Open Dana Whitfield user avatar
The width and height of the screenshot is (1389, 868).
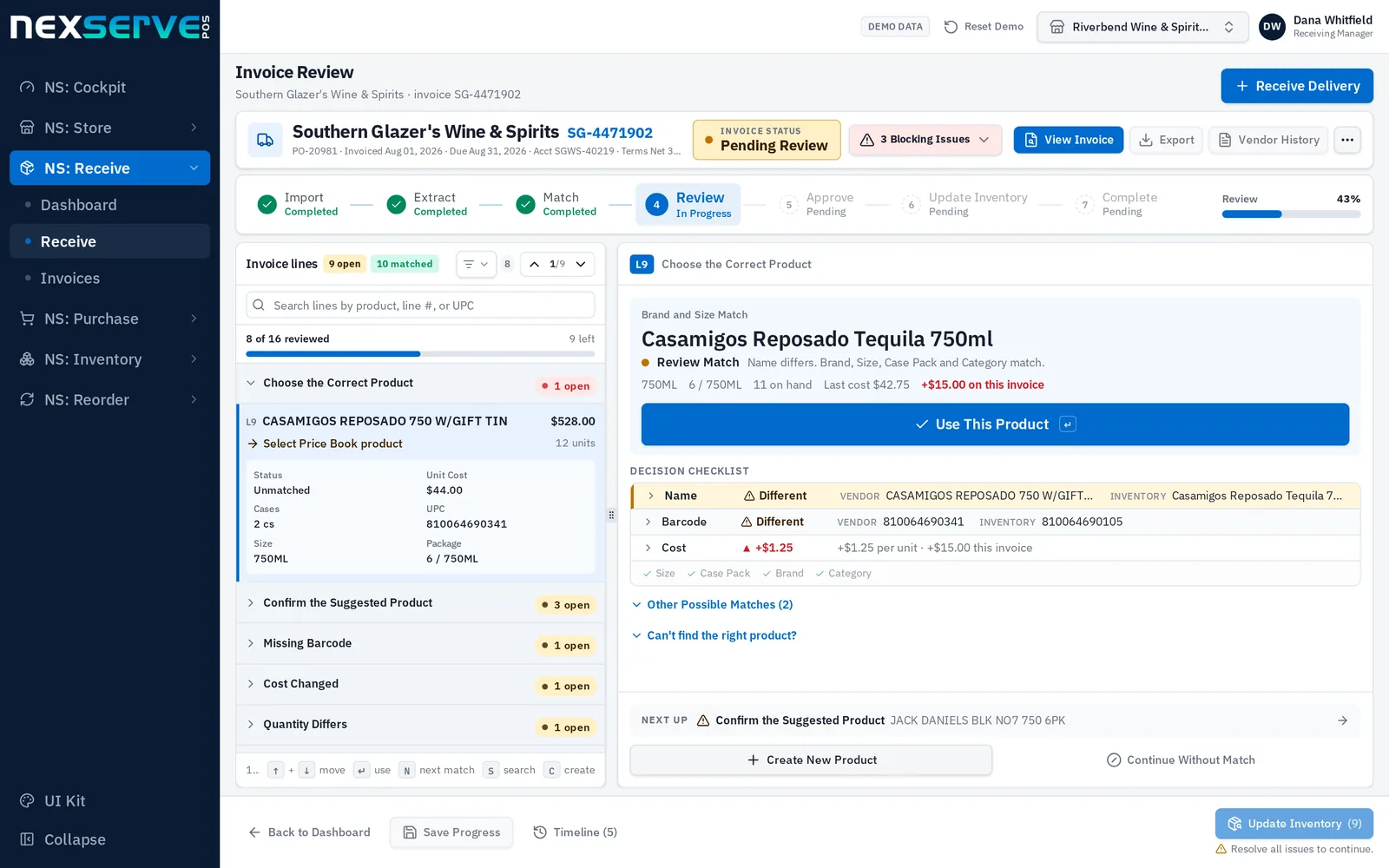click(x=1272, y=27)
